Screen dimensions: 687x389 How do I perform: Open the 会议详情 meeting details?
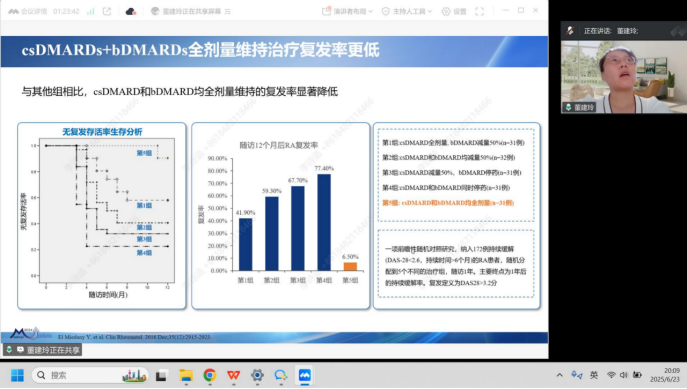28,11
